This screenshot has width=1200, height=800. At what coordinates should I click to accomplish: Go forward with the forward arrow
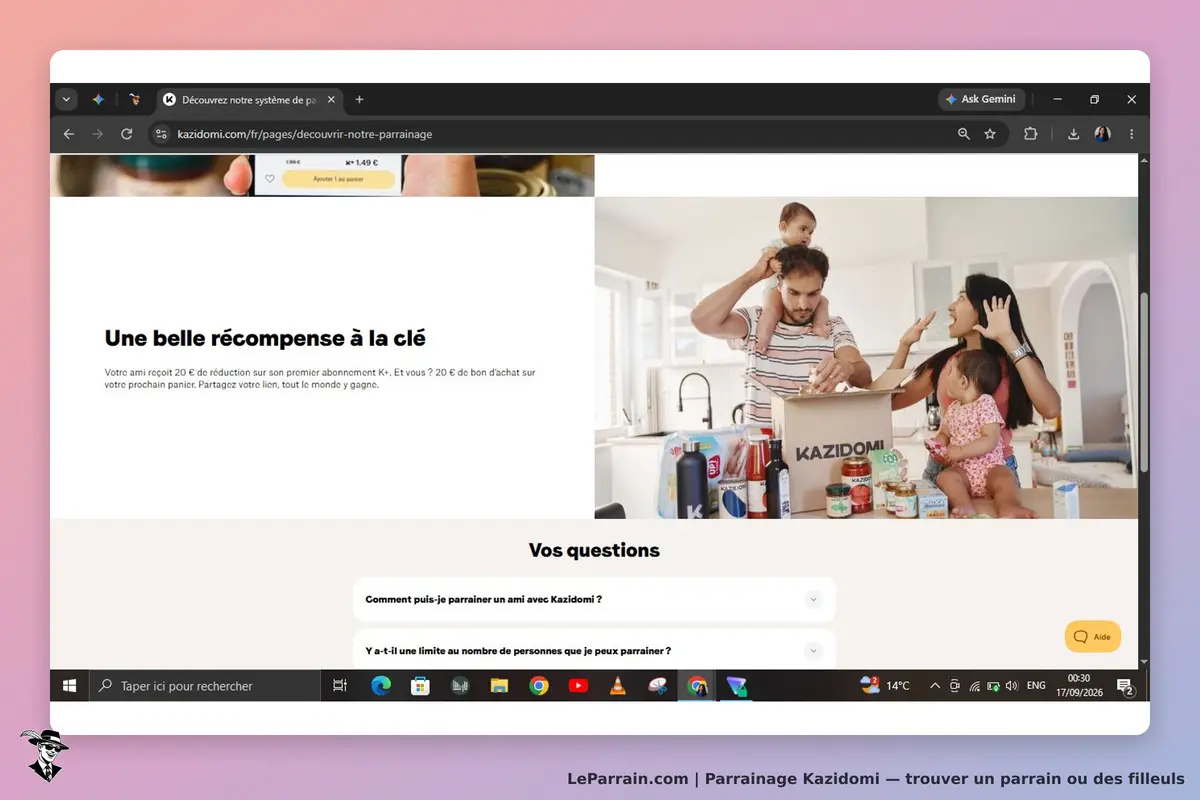point(97,134)
